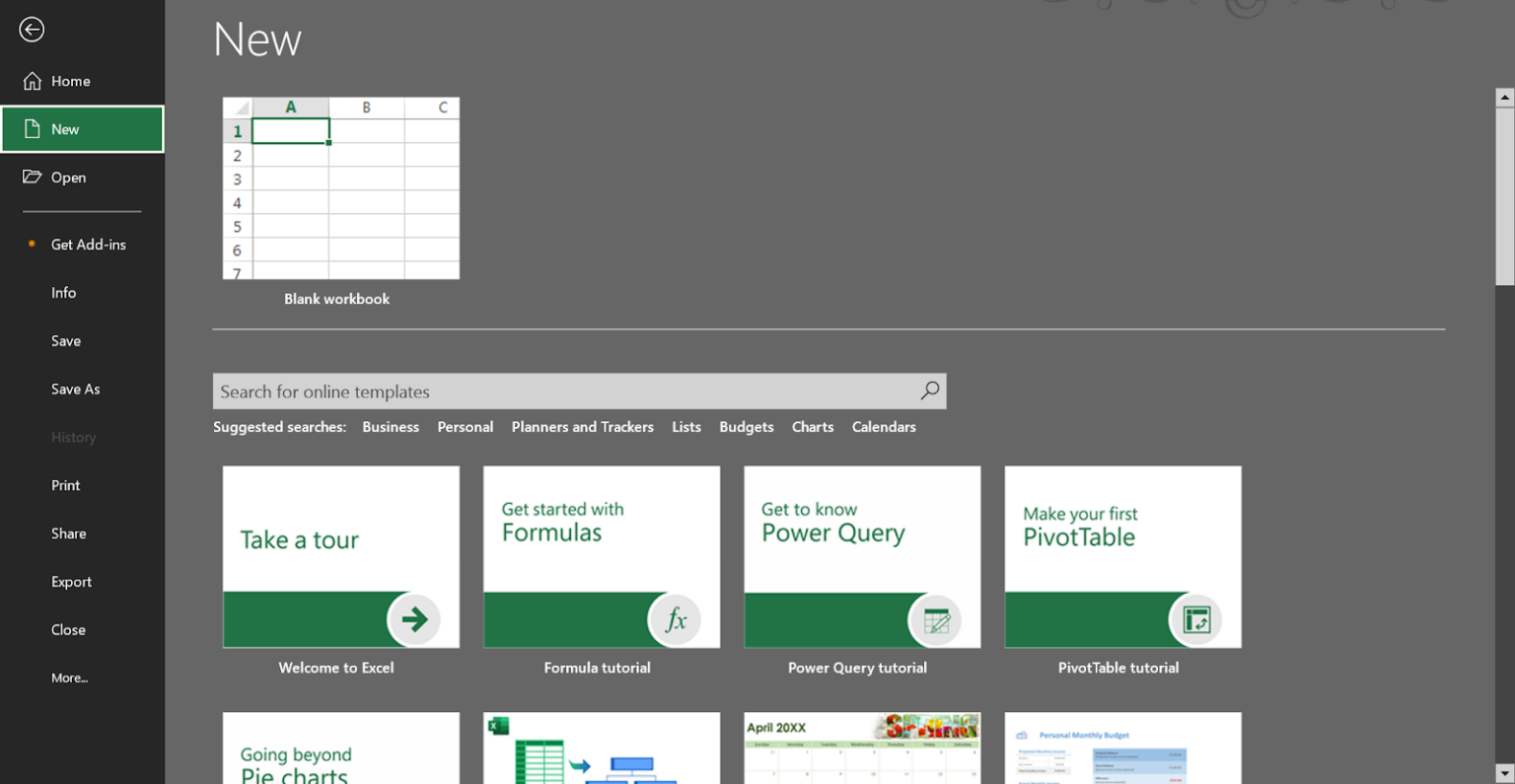Click the Welcome to Excel caption

[x=336, y=668]
